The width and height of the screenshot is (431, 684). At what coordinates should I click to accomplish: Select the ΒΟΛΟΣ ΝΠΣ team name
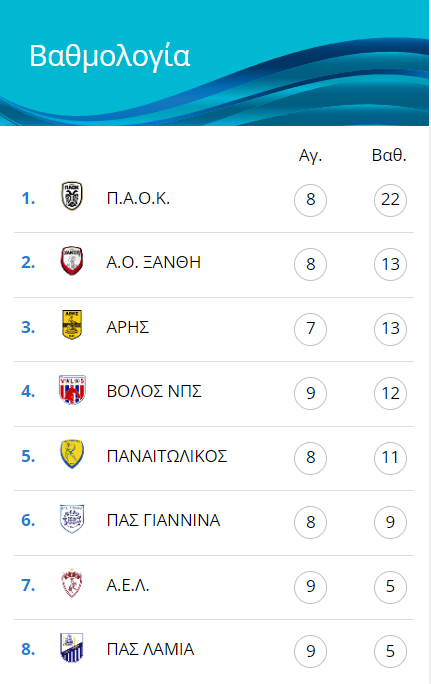coord(154,391)
